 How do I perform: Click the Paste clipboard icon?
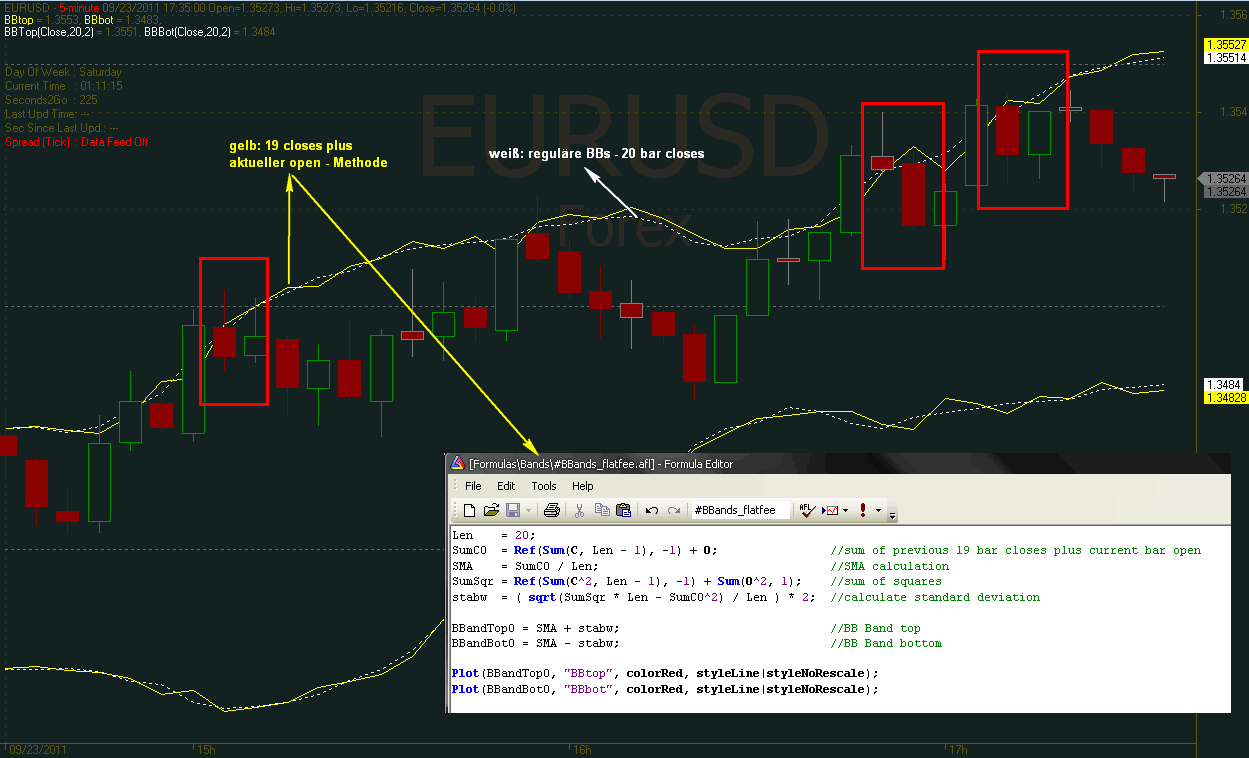point(624,510)
